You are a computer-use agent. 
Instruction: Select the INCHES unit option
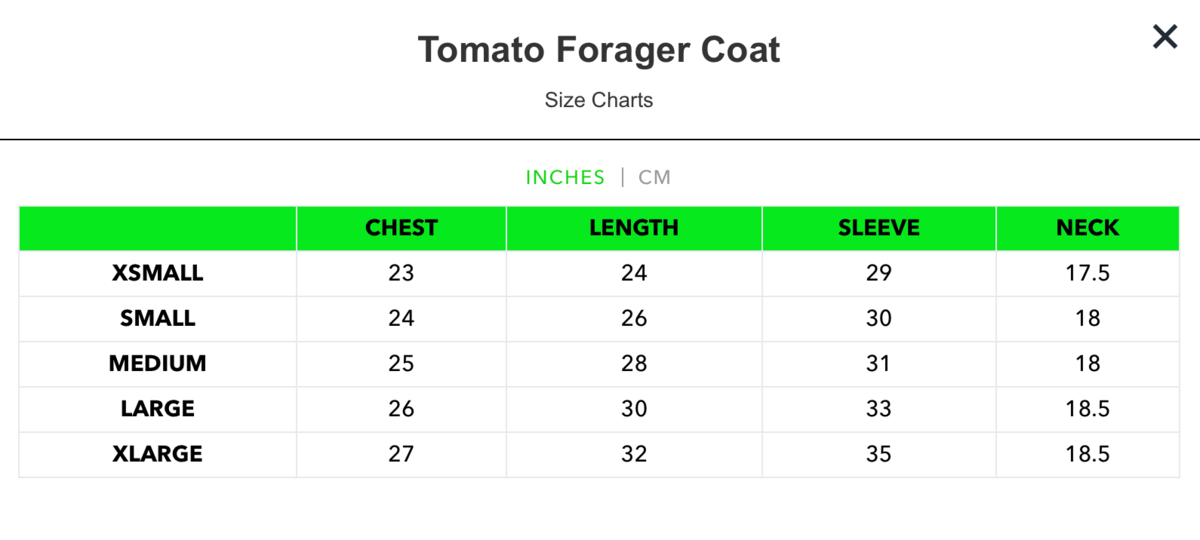click(x=565, y=177)
